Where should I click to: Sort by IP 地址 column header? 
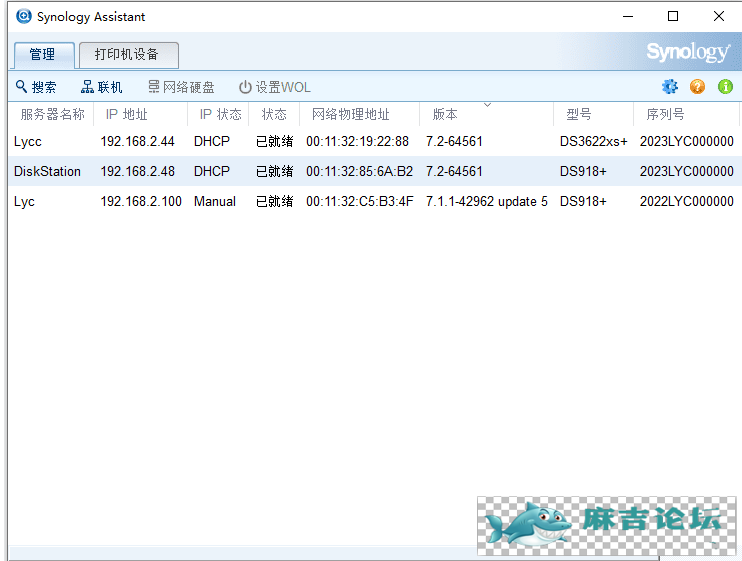coord(141,114)
